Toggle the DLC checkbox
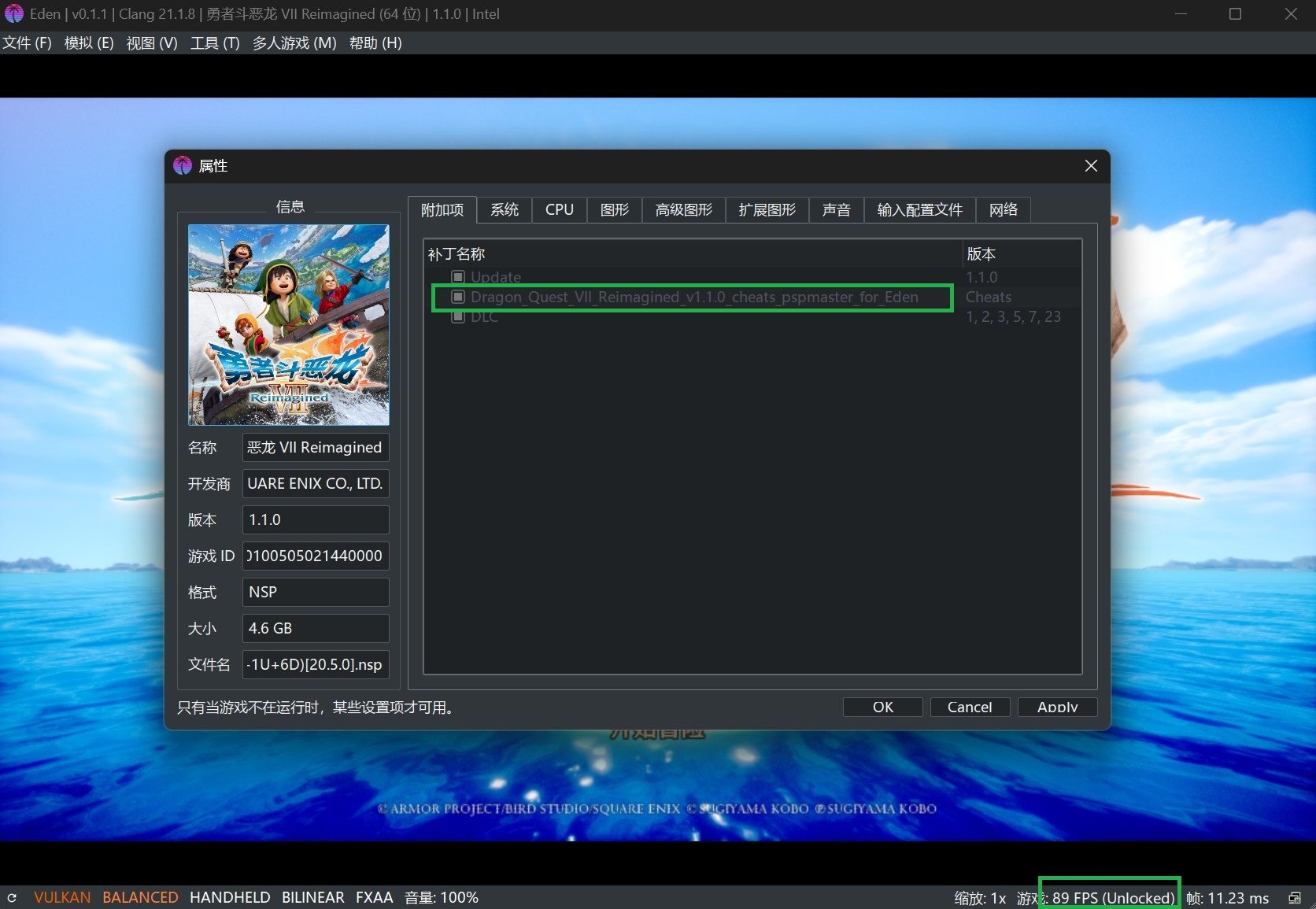The height and width of the screenshot is (909, 1316). tap(458, 316)
